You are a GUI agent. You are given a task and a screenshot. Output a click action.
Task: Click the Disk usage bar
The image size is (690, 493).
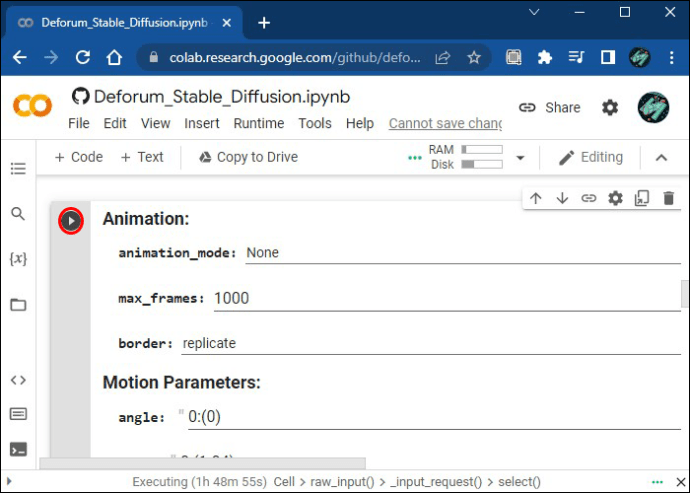(482, 164)
